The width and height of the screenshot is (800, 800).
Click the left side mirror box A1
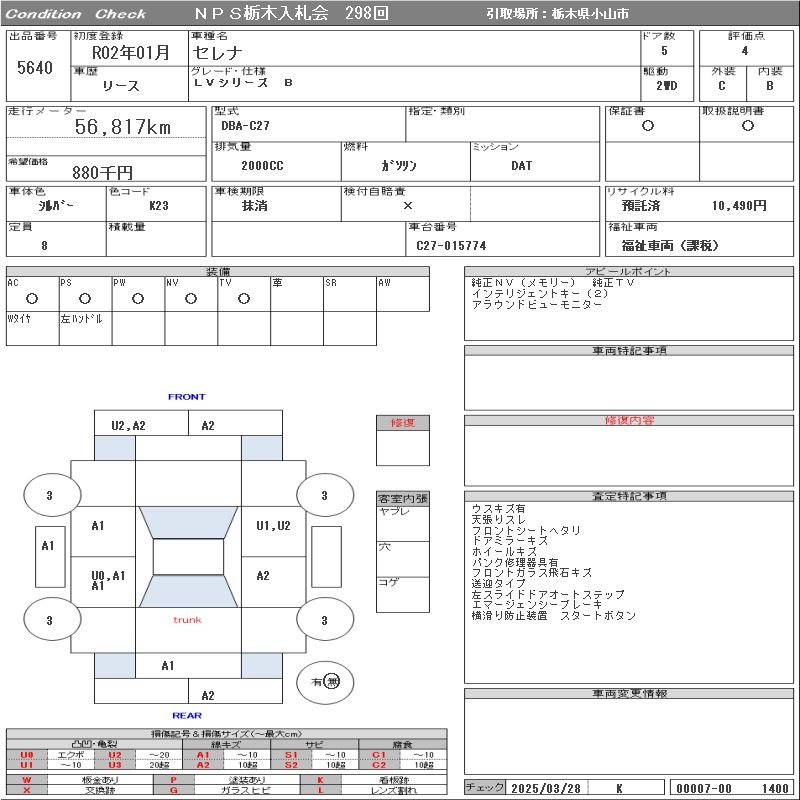(50, 557)
